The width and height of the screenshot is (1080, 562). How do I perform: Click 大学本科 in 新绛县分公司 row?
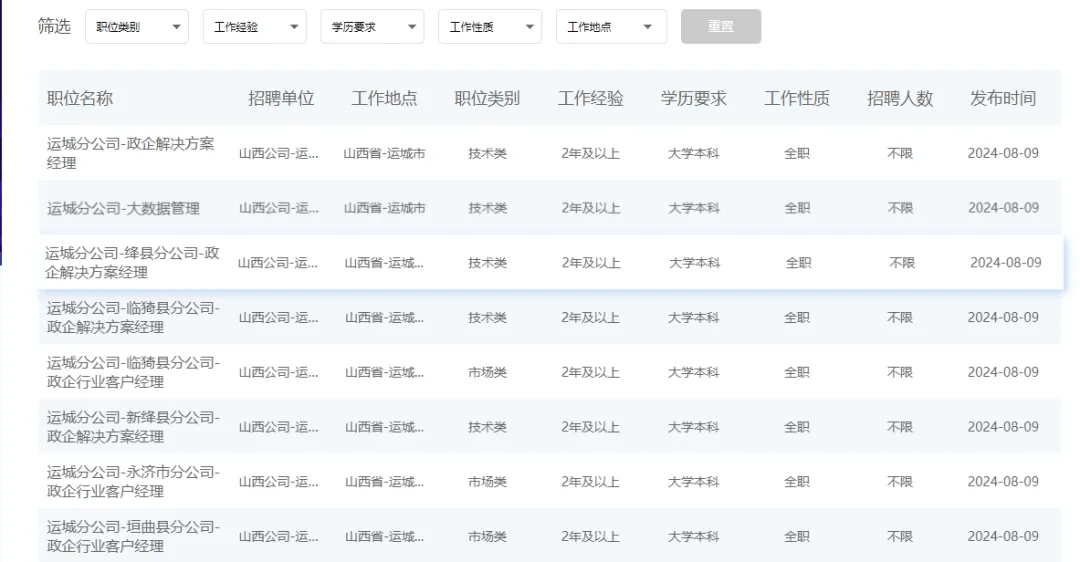click(694, 427)
